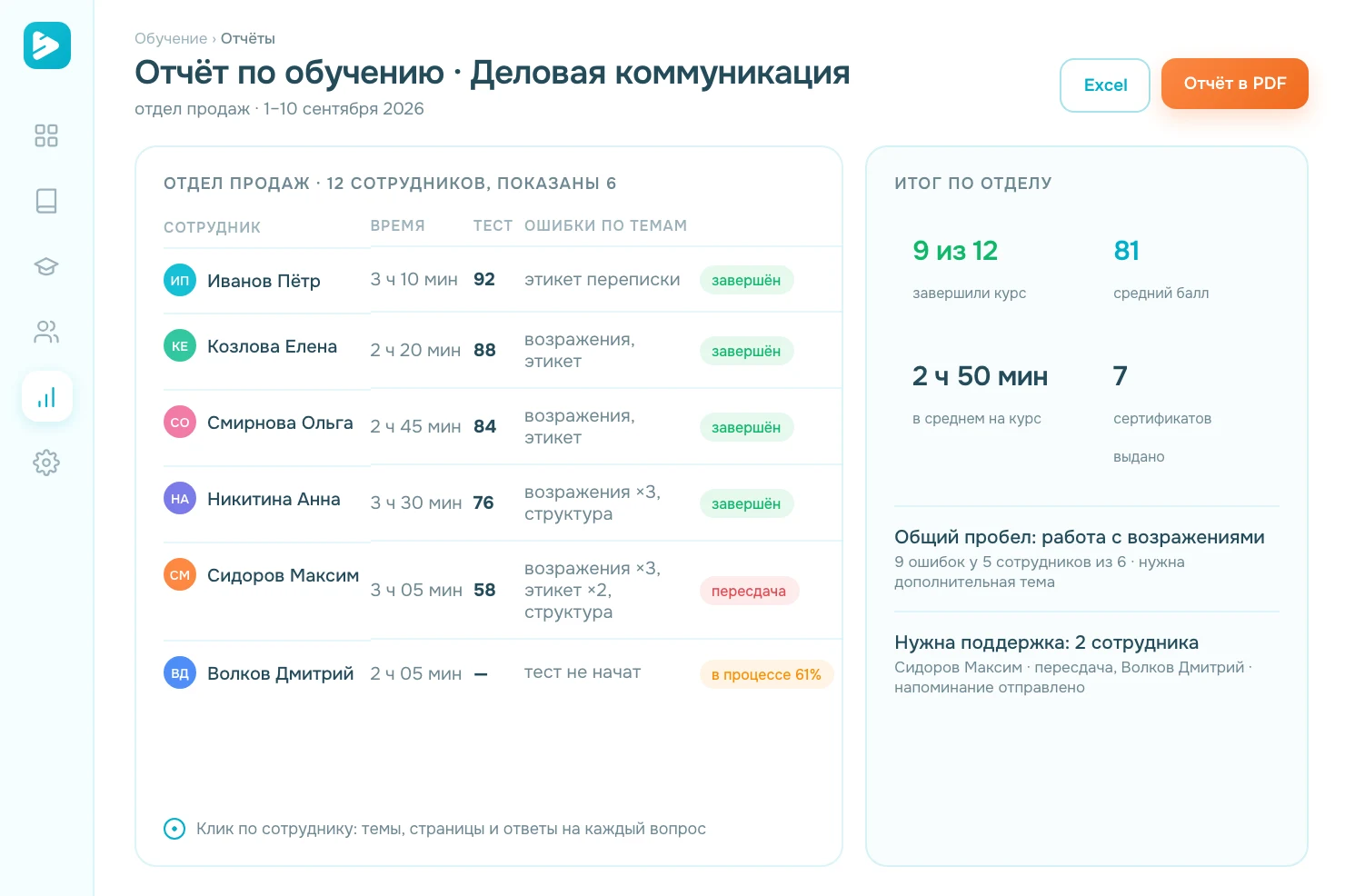Viewport: 1345px width, 896px height.
Task: Open employee Смирнова Ольга details
Action: point(280,423)
